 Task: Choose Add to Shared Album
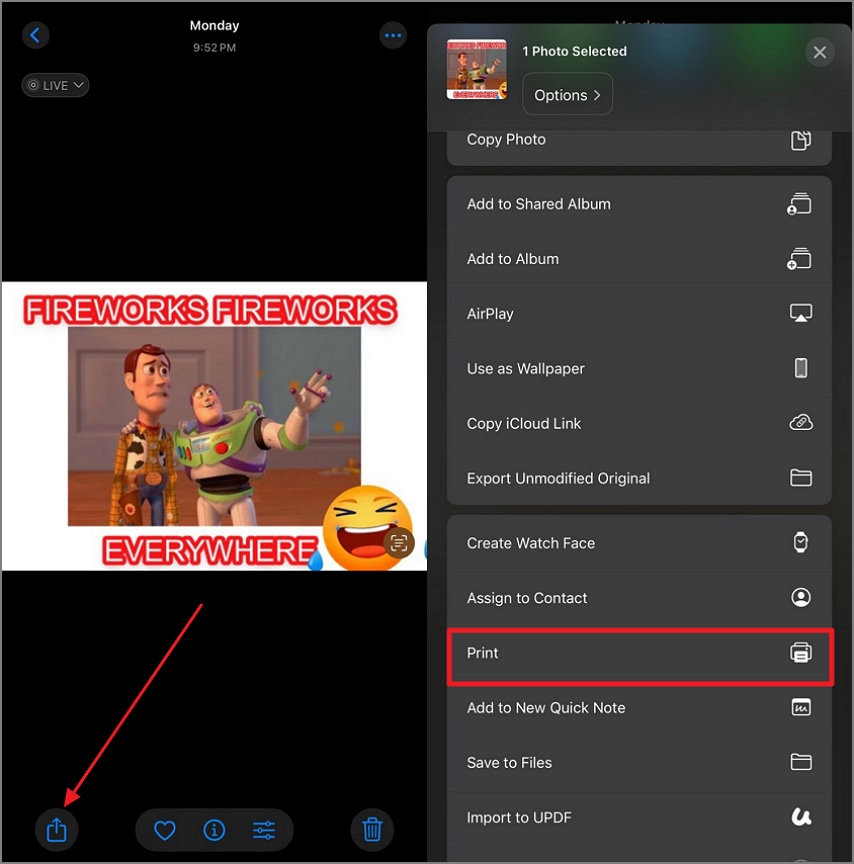(639, 204)
